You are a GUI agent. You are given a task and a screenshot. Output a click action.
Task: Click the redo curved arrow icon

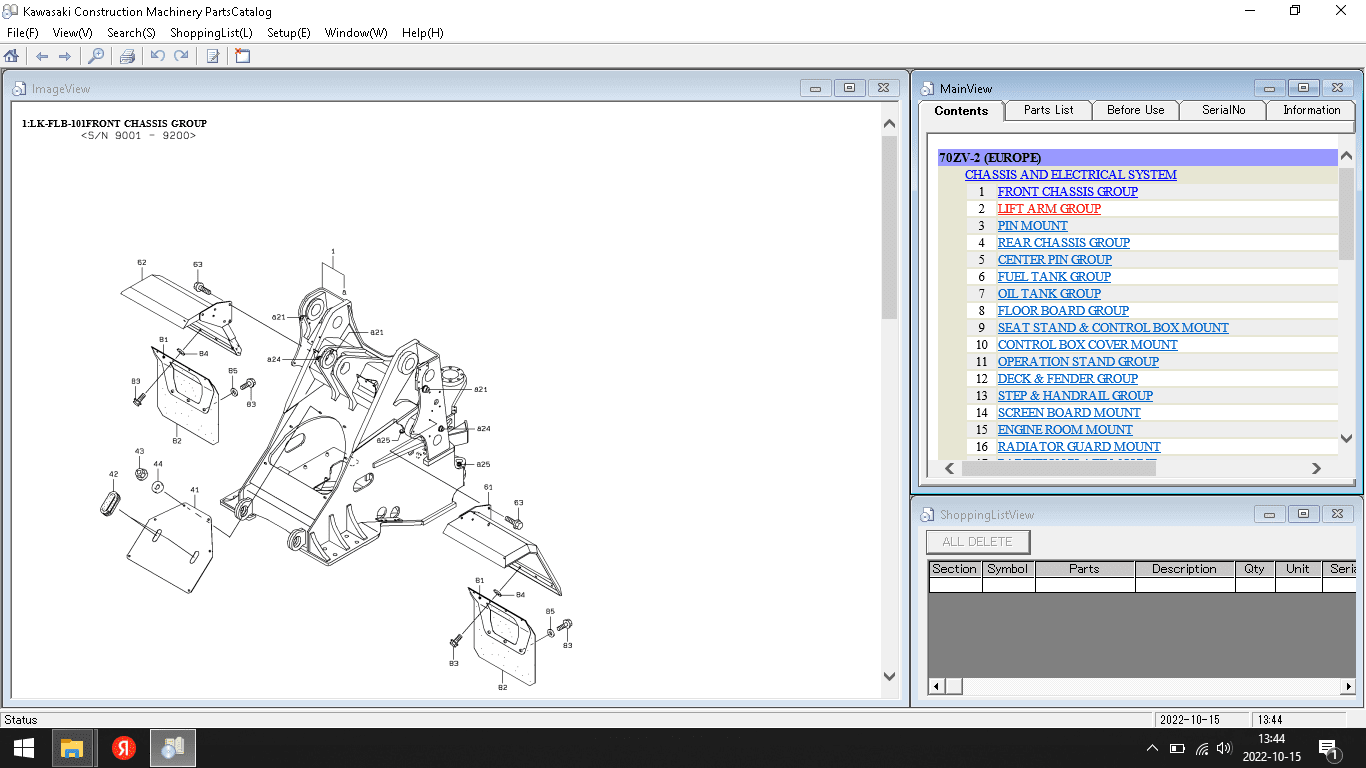(181, 56)
